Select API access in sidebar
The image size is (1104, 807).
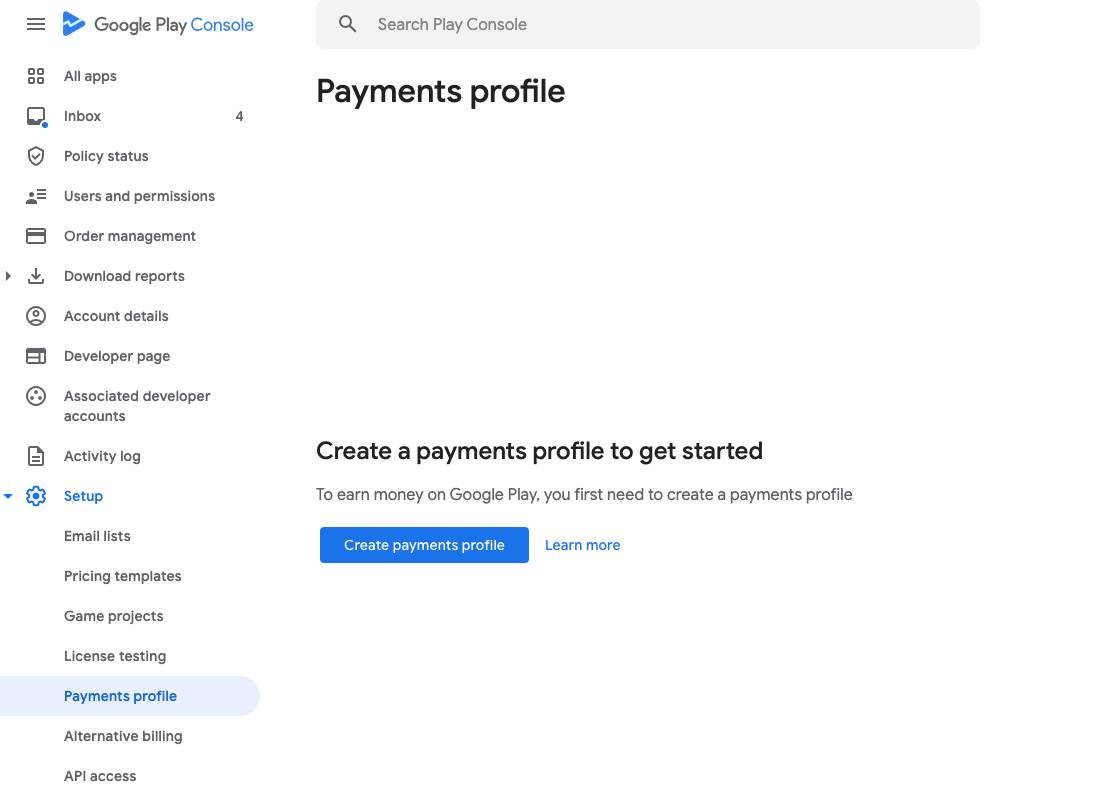[x=100, y=776]
